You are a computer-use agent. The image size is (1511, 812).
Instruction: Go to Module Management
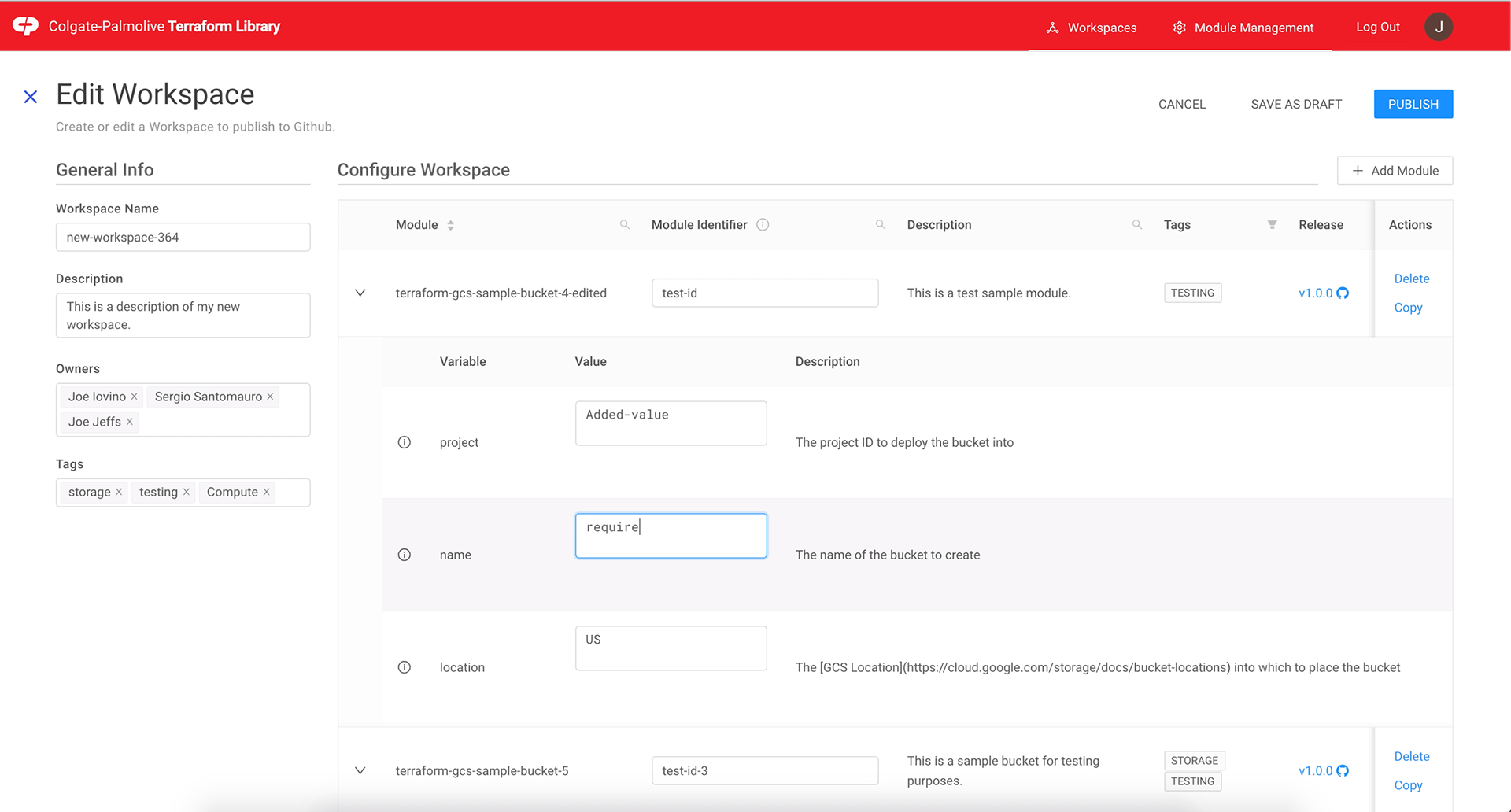1243,28
